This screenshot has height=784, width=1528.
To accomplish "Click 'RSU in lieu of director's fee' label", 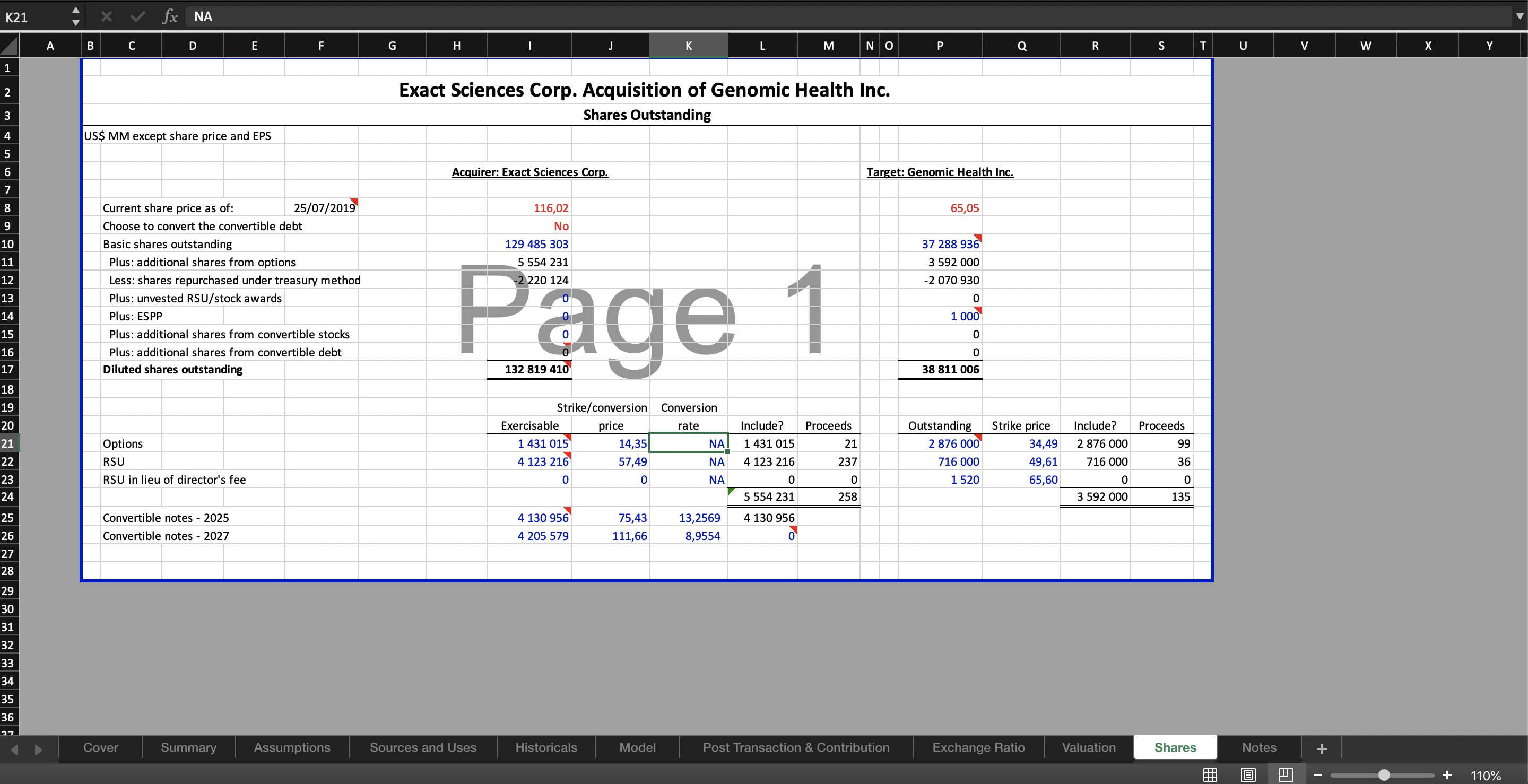I will 174,479.
